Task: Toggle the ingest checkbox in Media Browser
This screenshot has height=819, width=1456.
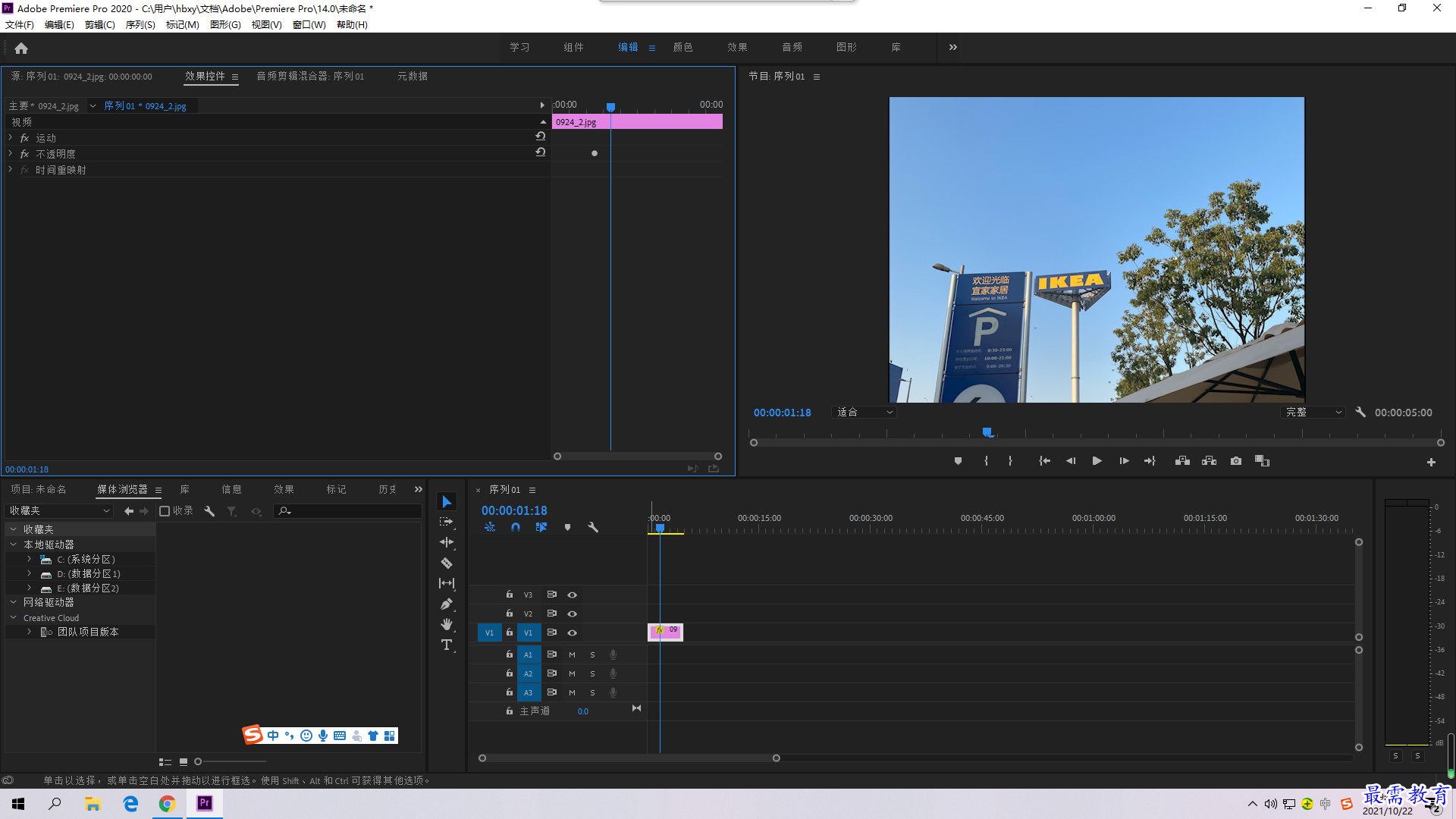Action: coord(165,511)
